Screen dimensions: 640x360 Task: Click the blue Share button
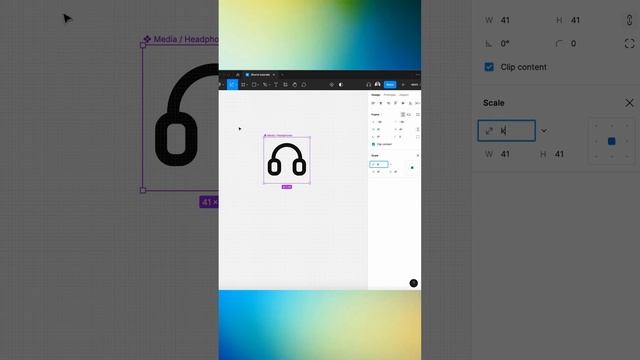[390, 84]
